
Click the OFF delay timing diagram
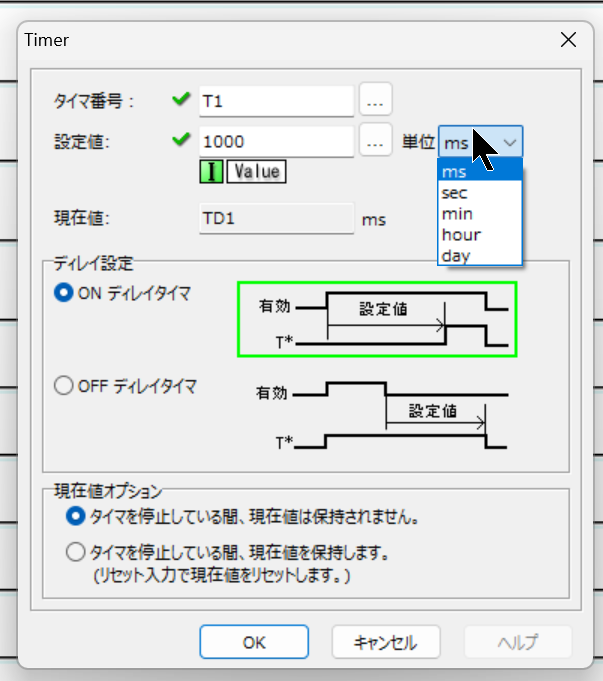[382, 416]
